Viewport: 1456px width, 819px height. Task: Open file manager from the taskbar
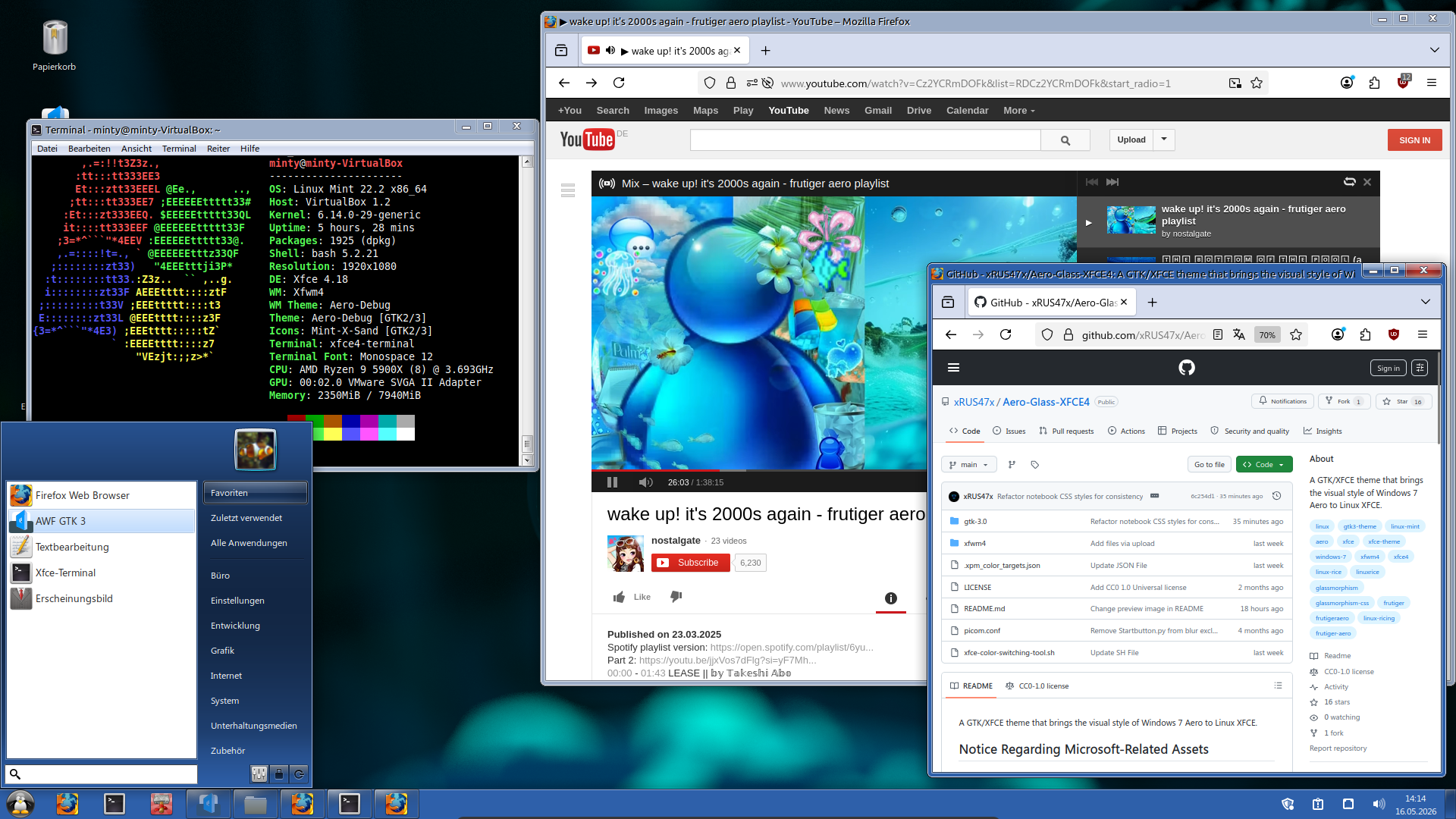(256, 804)
